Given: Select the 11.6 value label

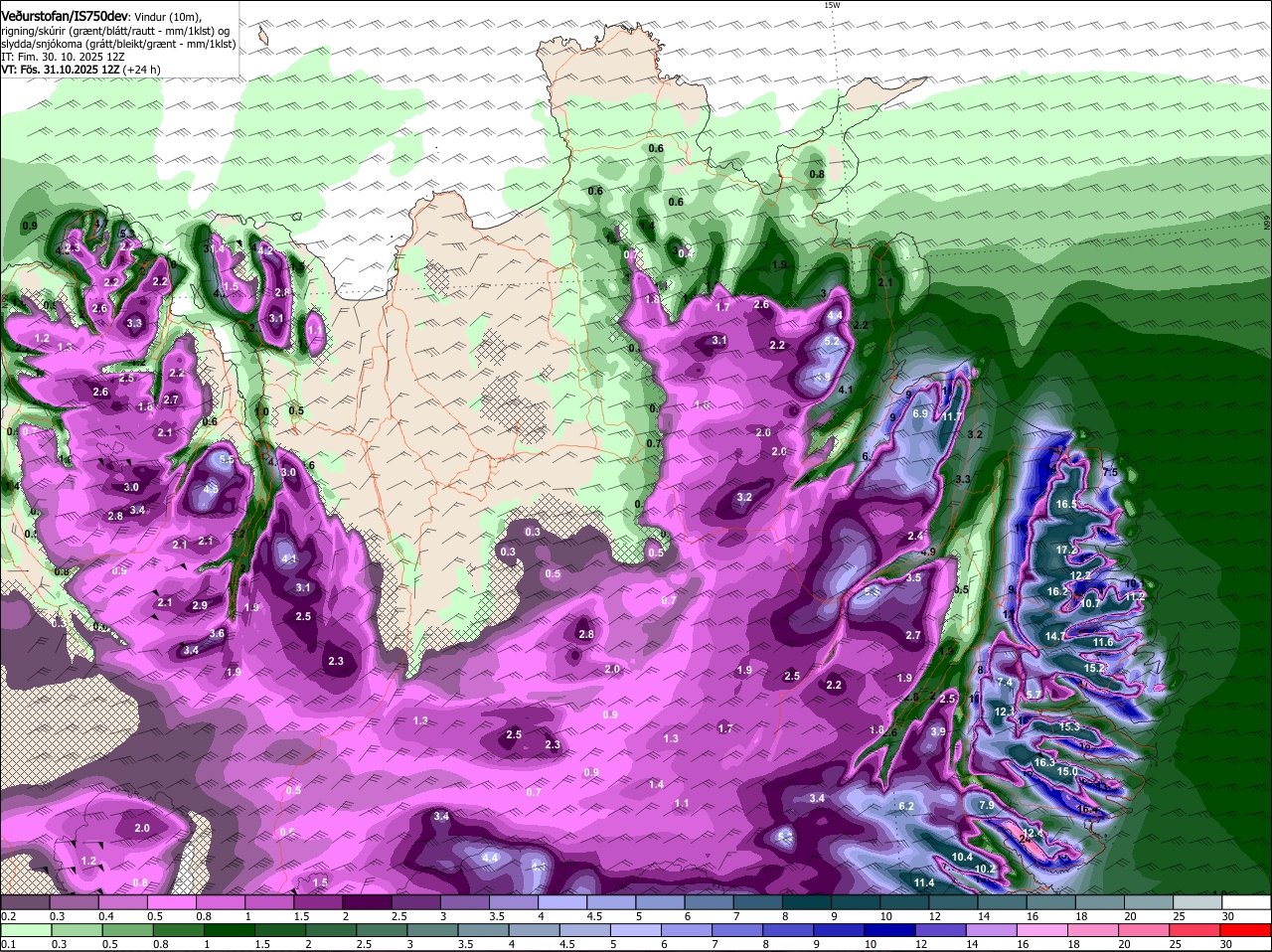Looking at the screenshot, I should click(1103, 643).
